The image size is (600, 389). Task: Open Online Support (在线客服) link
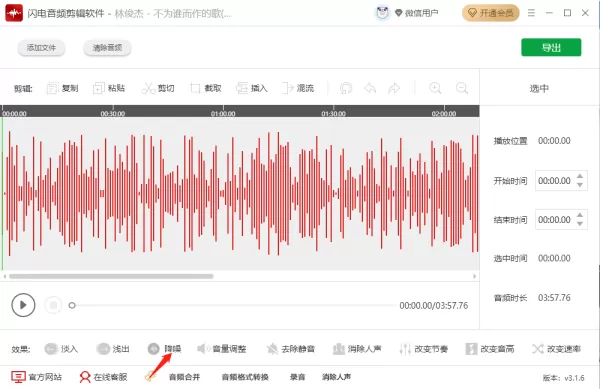103,377
